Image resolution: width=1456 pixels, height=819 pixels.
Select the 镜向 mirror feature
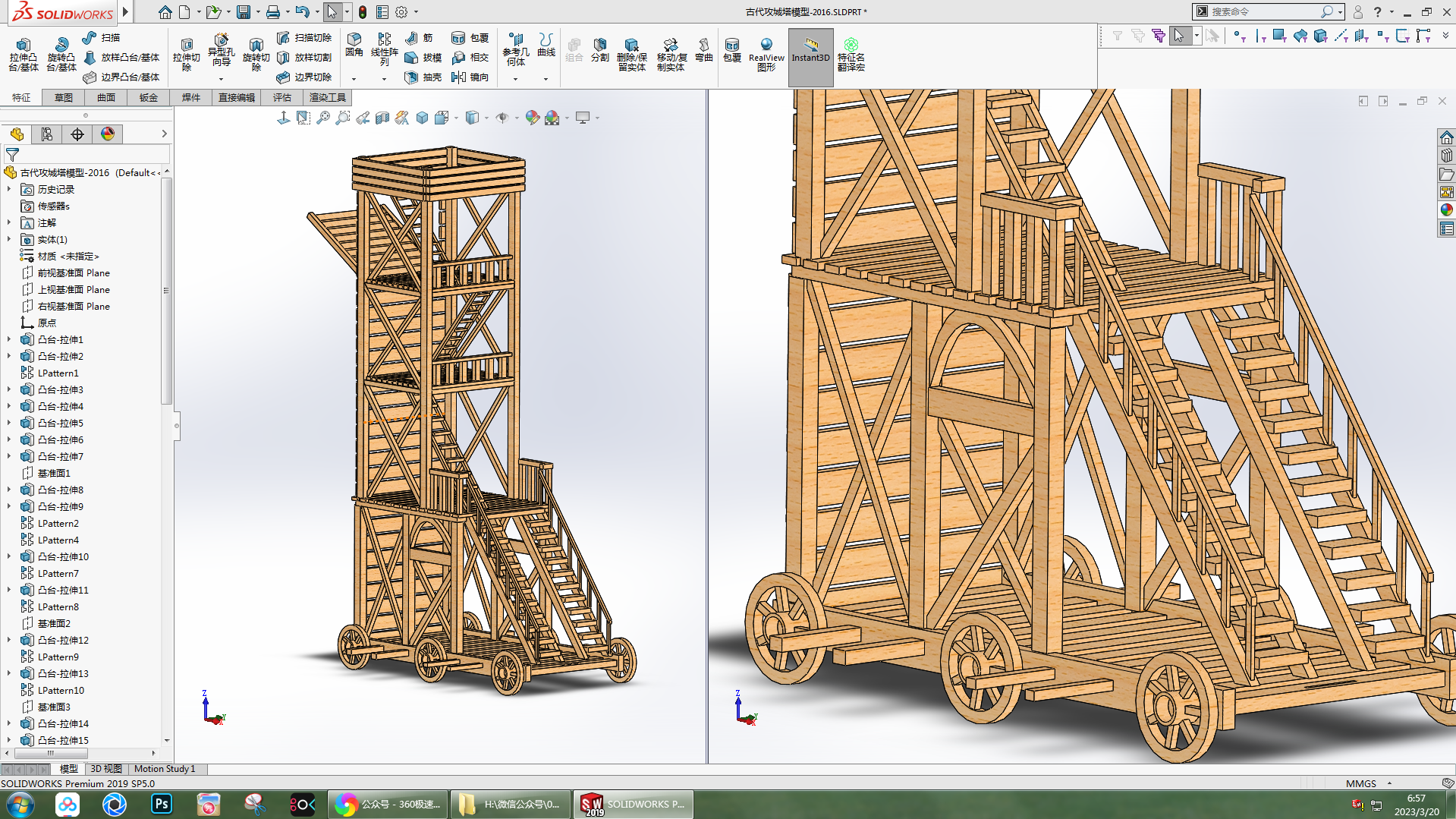[470, 77]
